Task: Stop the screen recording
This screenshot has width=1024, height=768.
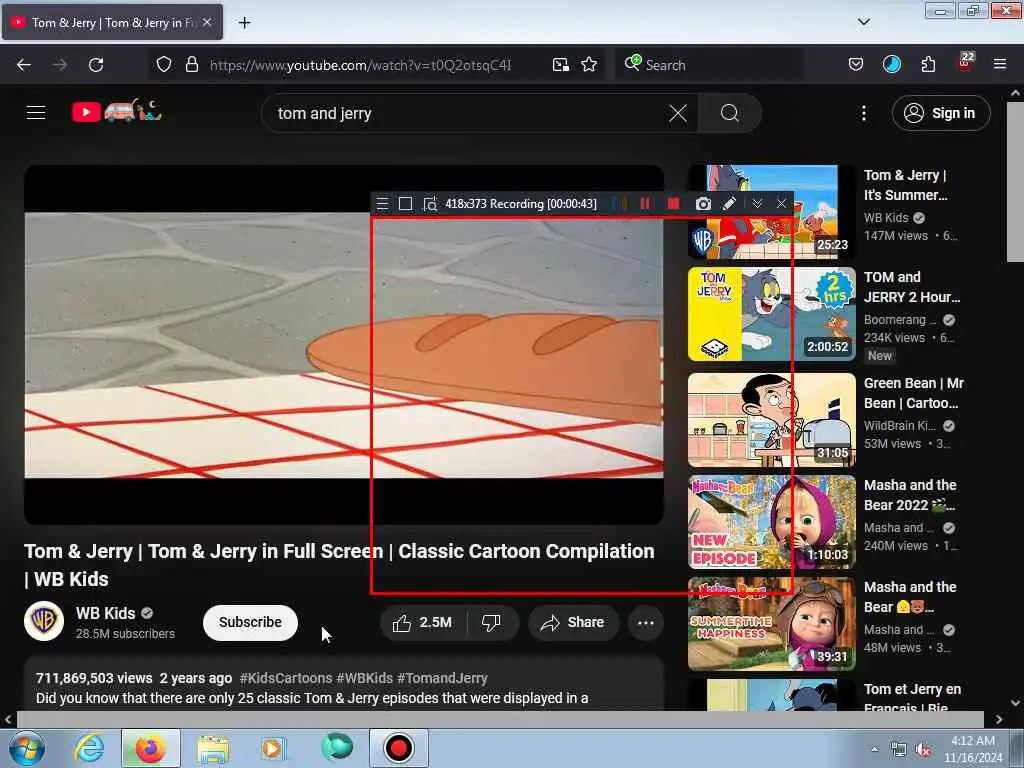Action: [673, 204]
